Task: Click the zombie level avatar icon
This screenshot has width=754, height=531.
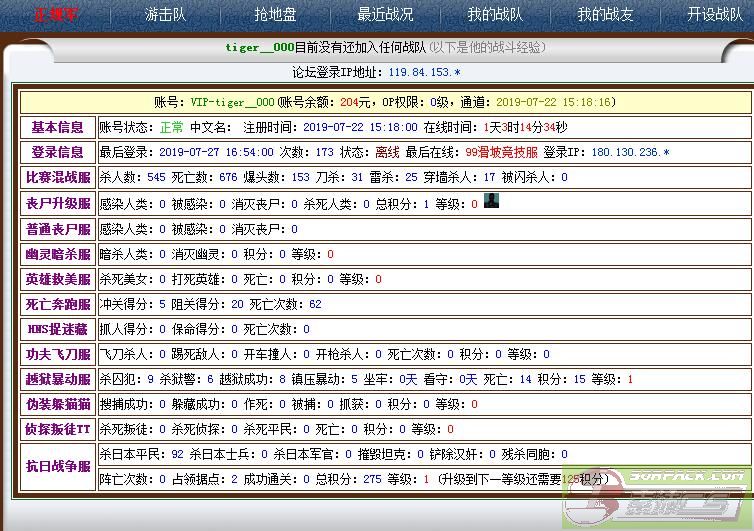Action: coord(490,201)
